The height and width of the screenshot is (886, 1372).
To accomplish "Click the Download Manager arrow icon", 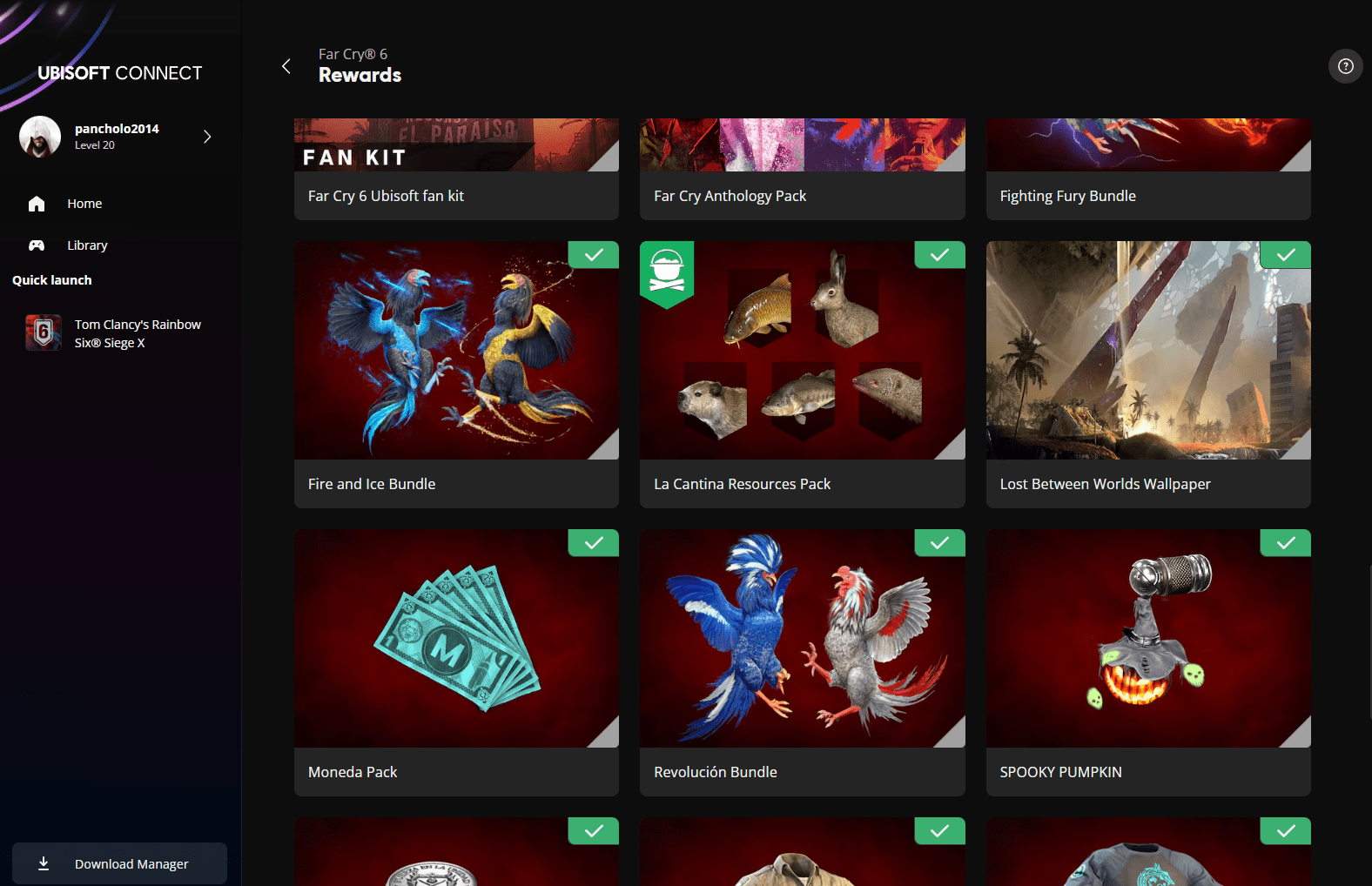I will tap(44, 863).
